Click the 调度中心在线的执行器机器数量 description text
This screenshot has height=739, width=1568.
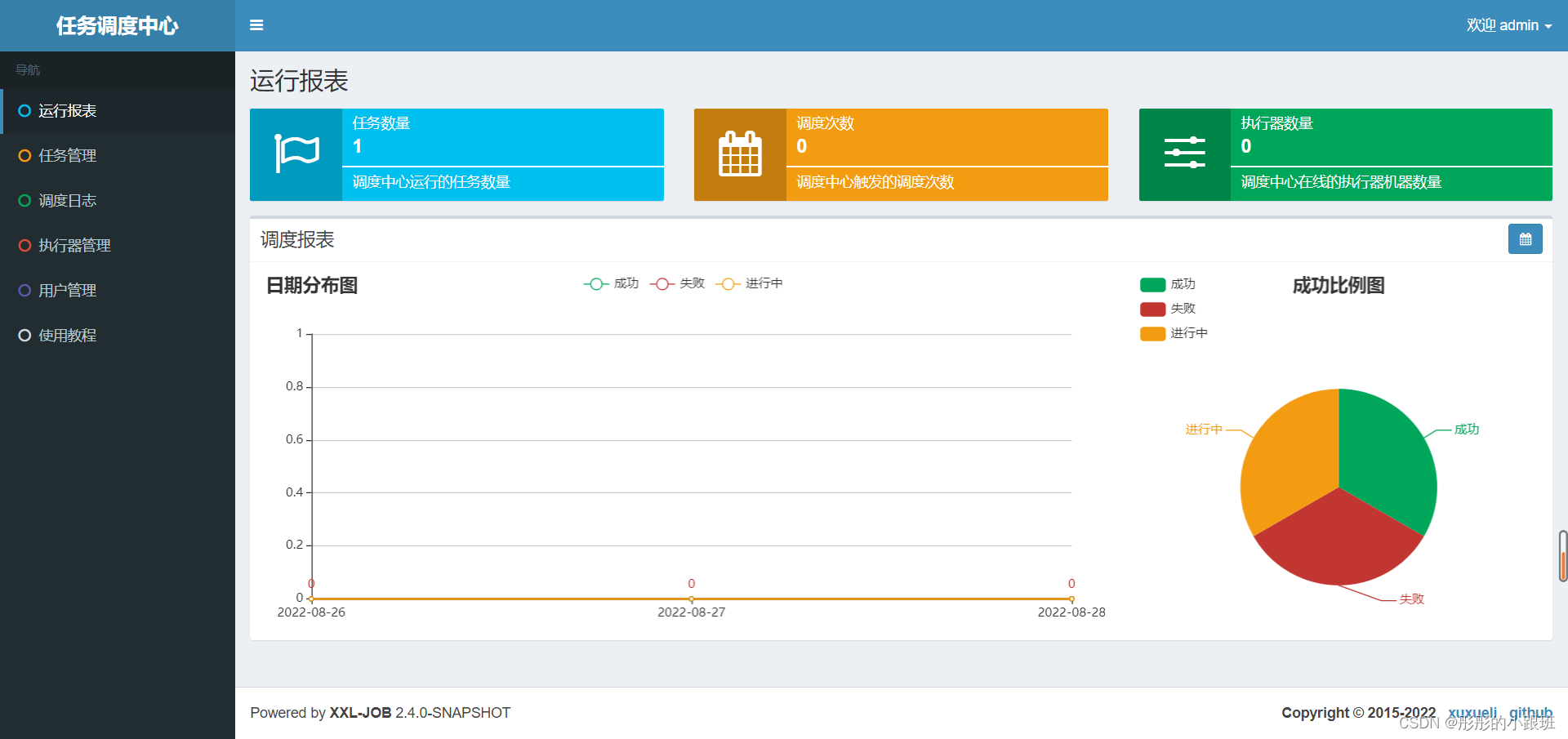tap(1341, 182)
